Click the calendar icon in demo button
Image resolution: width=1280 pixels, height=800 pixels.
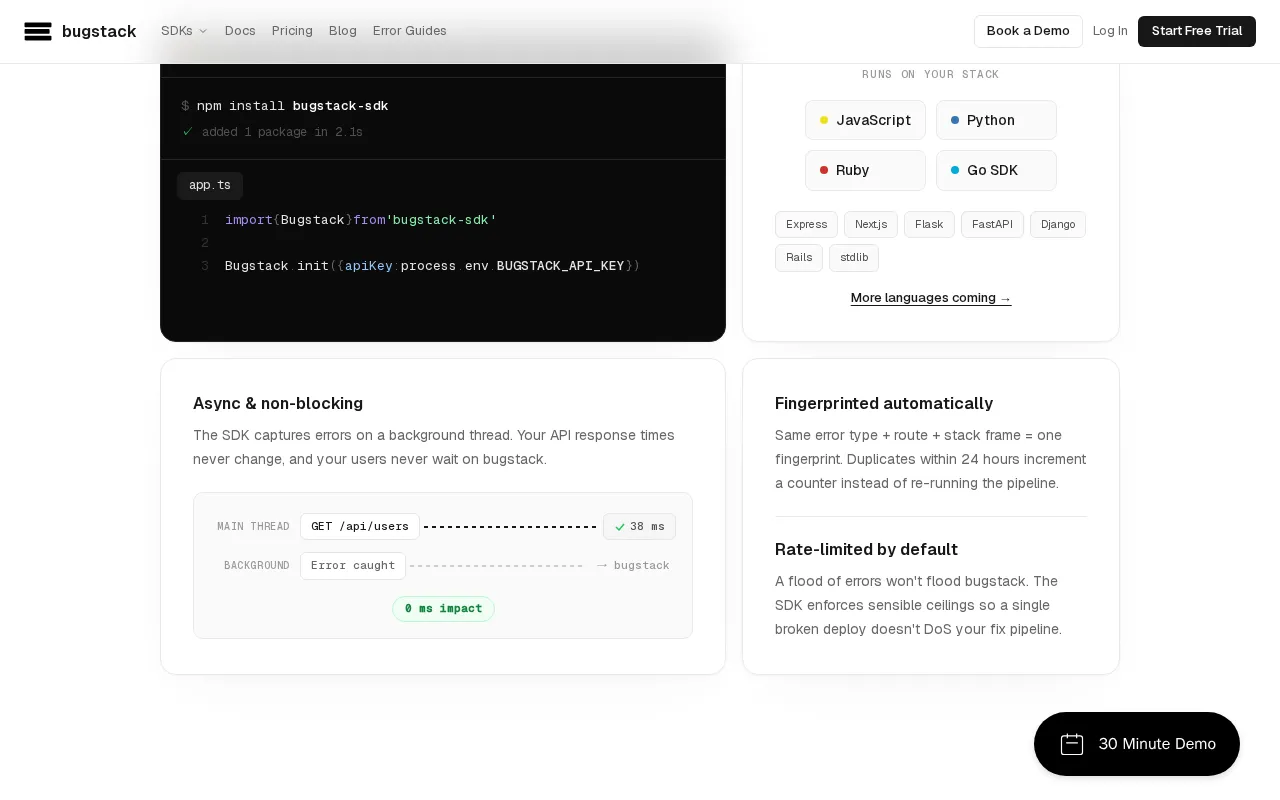1072,744
